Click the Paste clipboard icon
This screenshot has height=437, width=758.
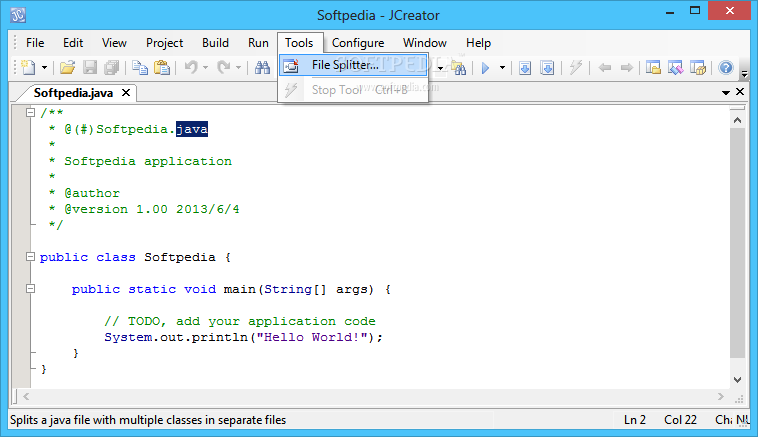(162, 67)
